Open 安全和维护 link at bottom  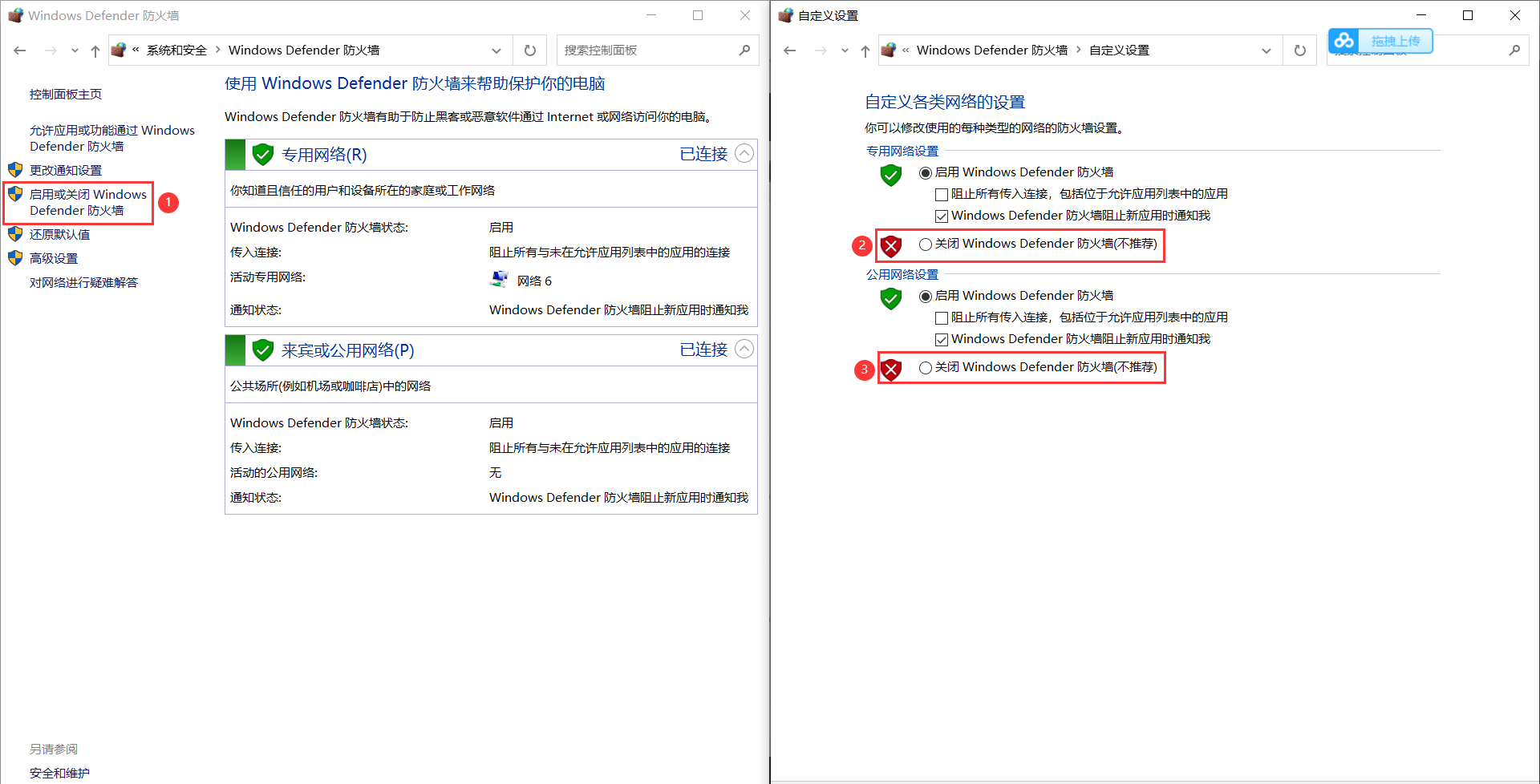pyautogui.click(x=60, y=773)
